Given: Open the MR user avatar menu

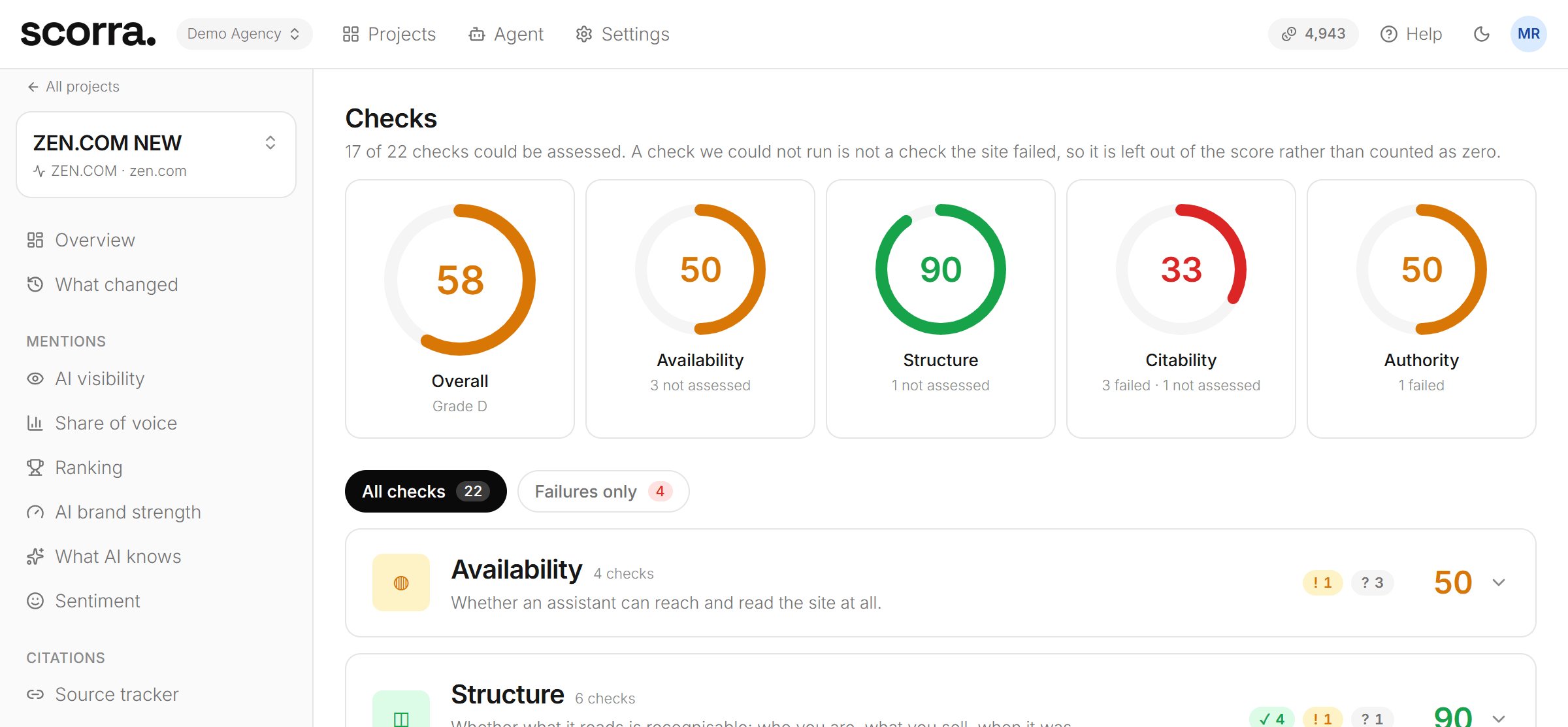Looking at the screenshot, I should (1529, 34).
